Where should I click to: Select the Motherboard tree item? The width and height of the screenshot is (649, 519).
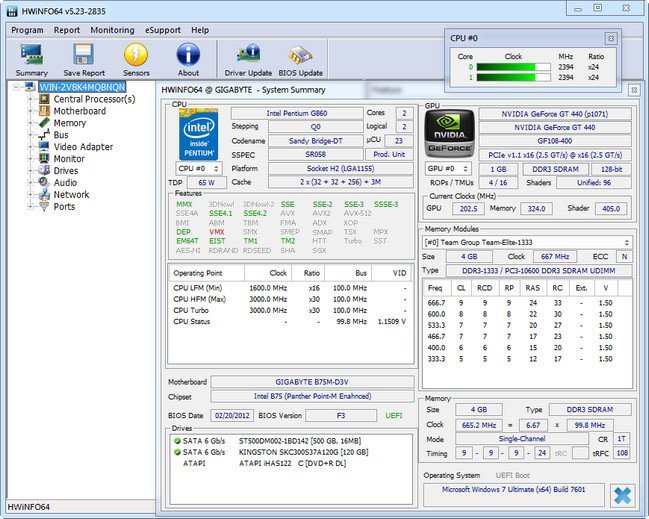(79, 111)
